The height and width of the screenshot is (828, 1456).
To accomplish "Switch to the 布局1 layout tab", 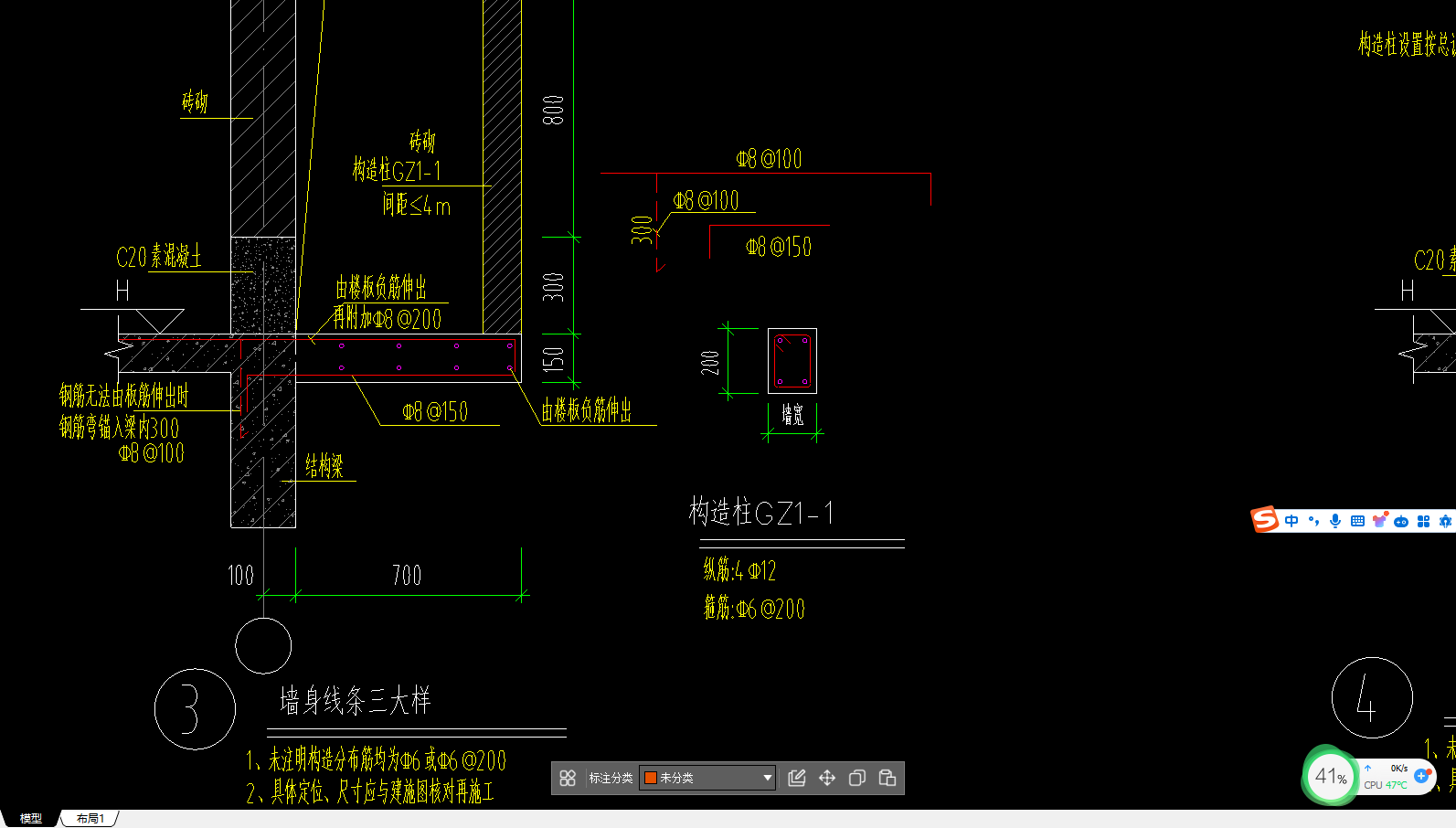I will click(90, 818).
